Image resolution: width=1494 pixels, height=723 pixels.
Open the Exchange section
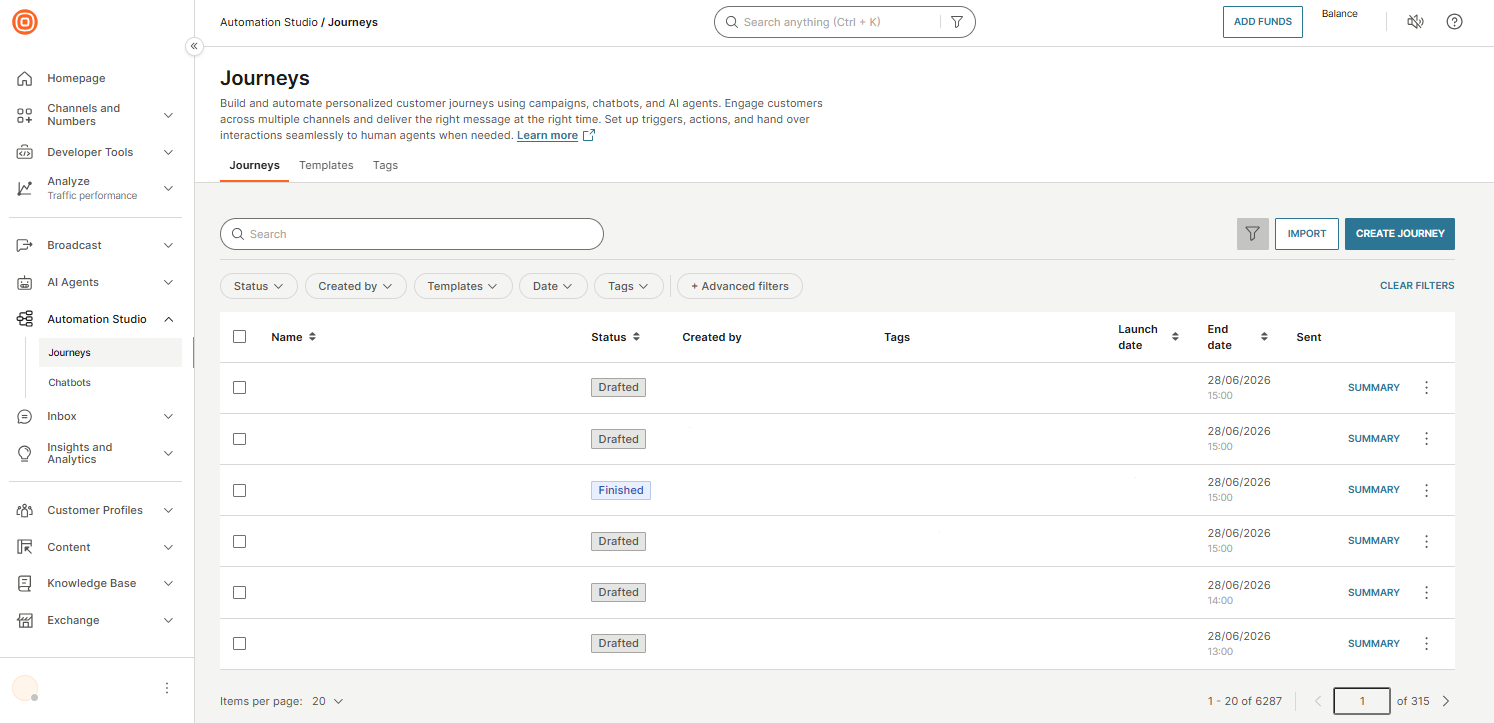click(73, 620)
